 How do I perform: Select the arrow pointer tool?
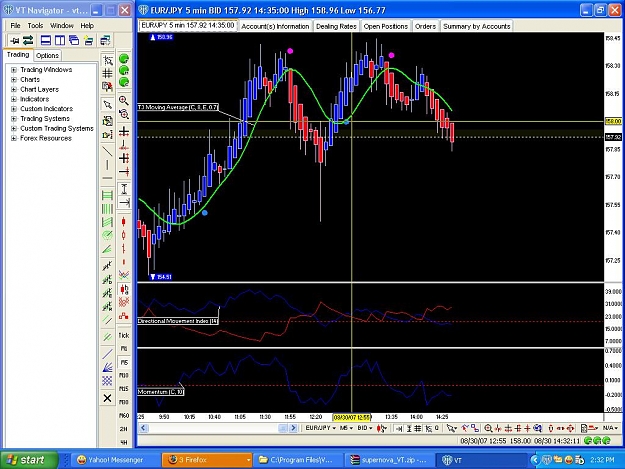click(x=107, y=104)
